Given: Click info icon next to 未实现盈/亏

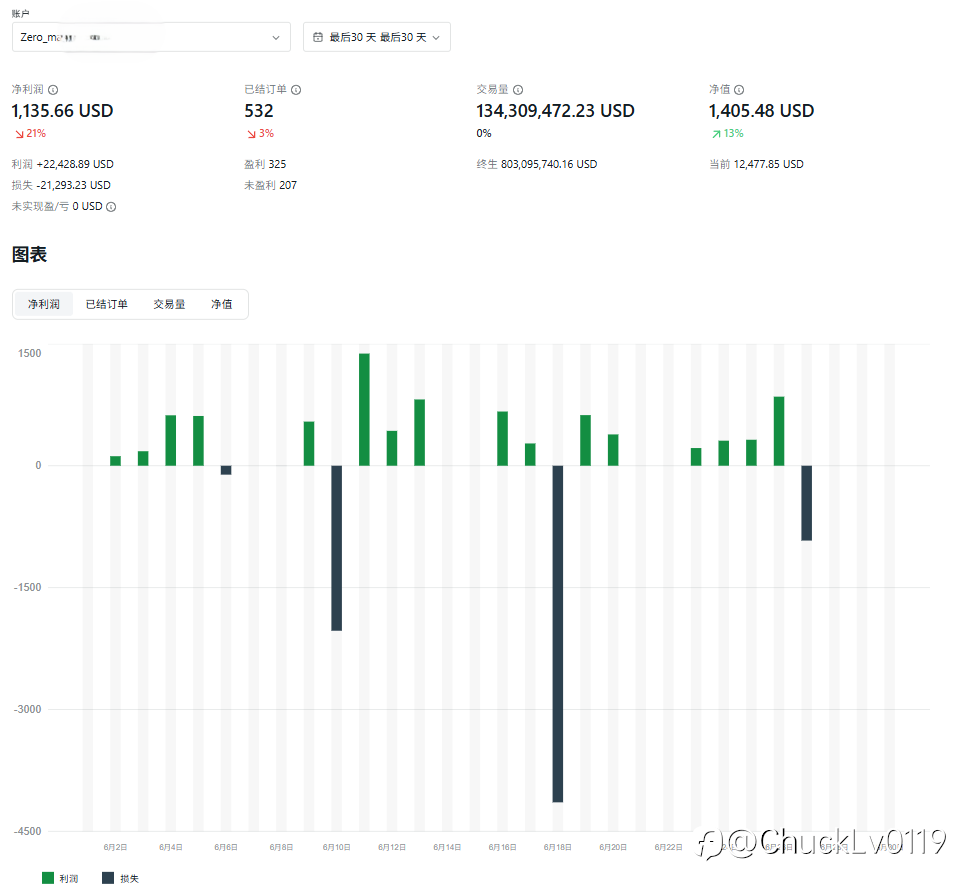Looking at the screenshot, I should [111, 207].
